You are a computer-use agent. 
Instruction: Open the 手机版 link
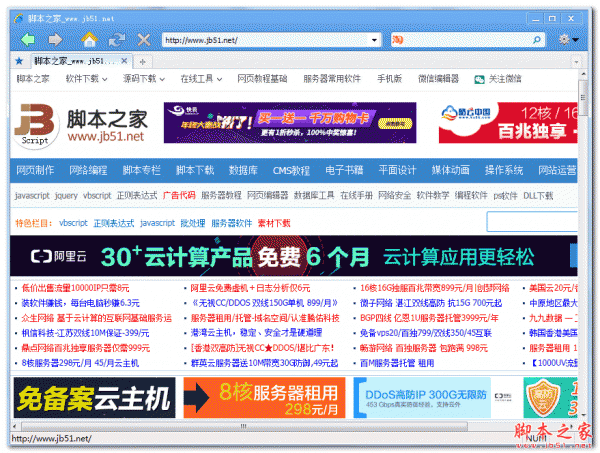[x=389, y=79]
